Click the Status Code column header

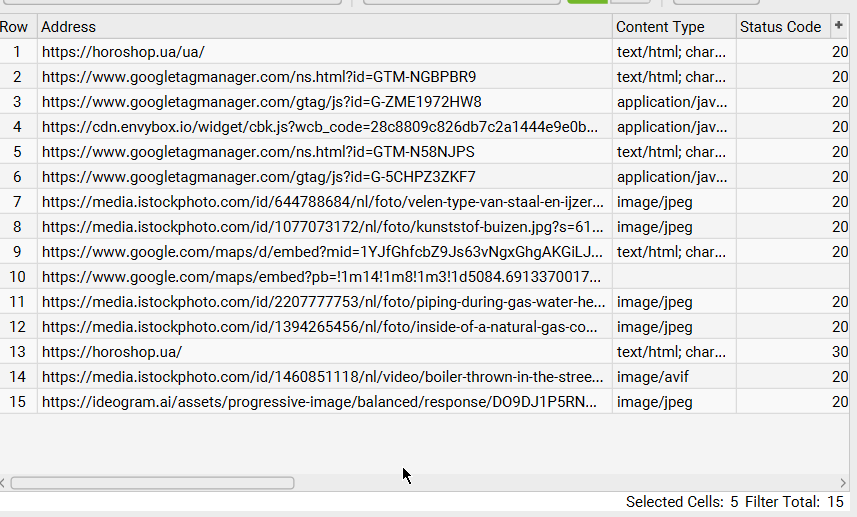780,27
